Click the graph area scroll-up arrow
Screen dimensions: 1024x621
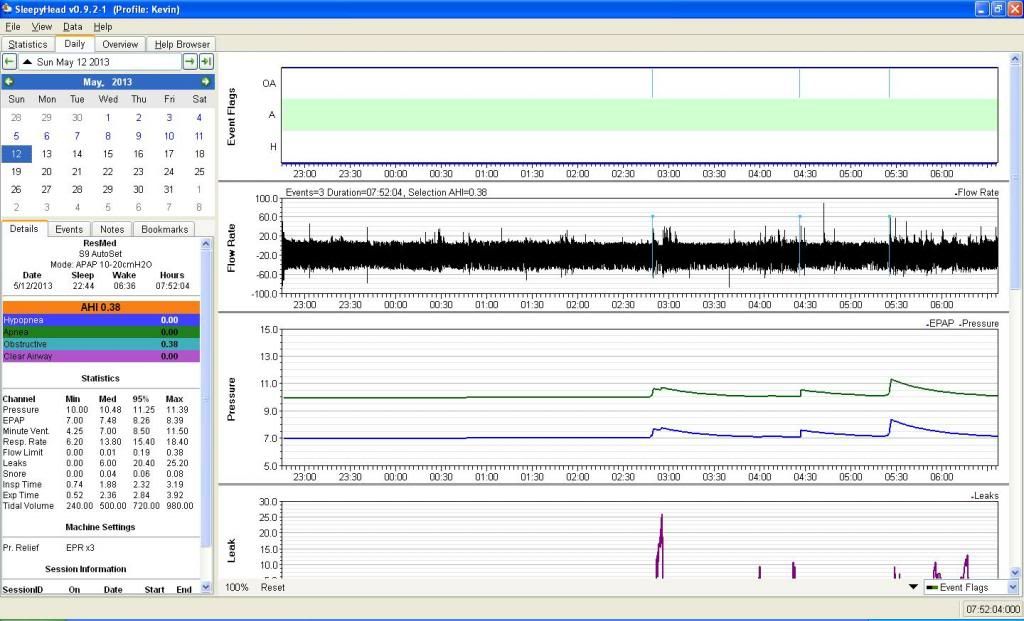(x=1015, y=59)
